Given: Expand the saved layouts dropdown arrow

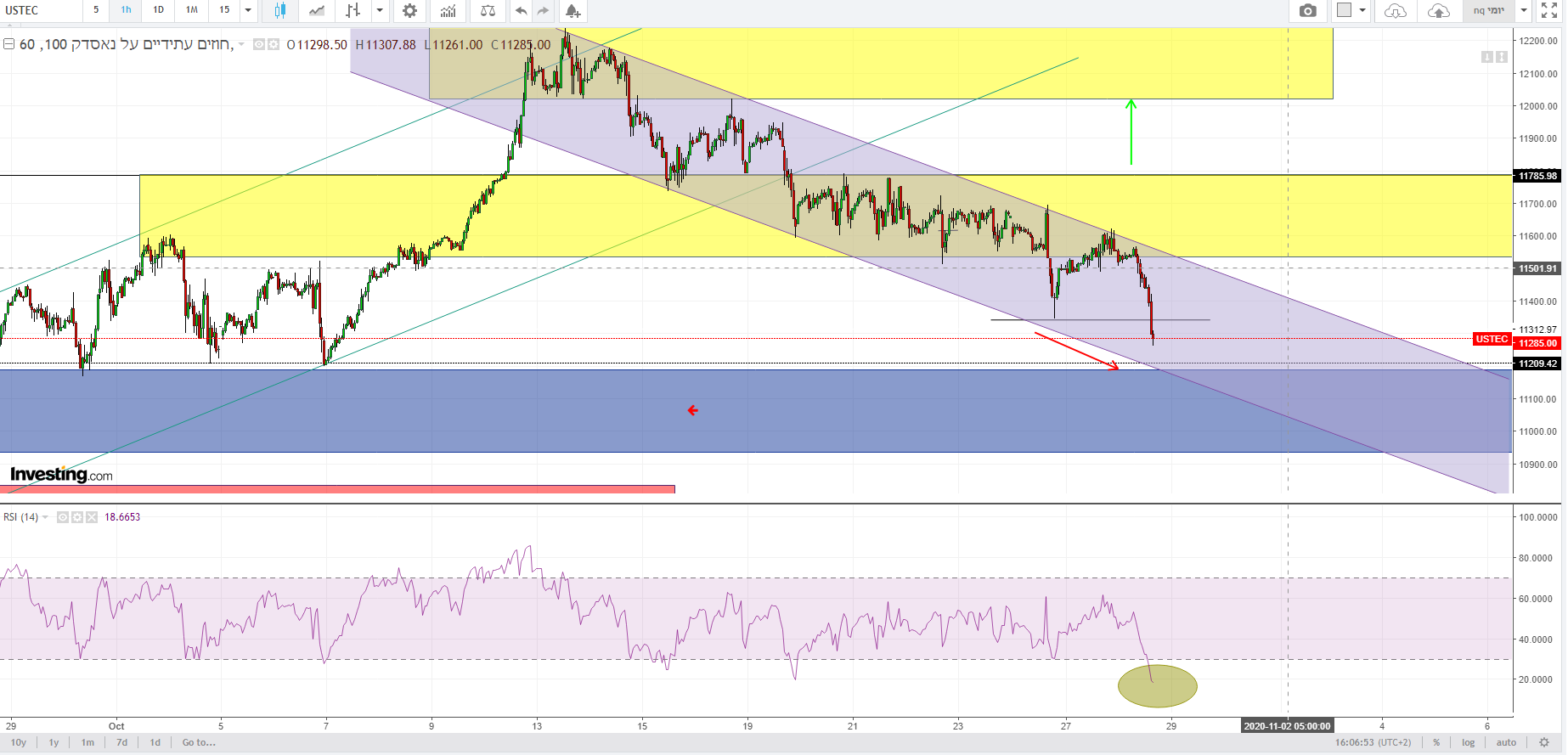Looking at the screenshot, I should 1524,10.
